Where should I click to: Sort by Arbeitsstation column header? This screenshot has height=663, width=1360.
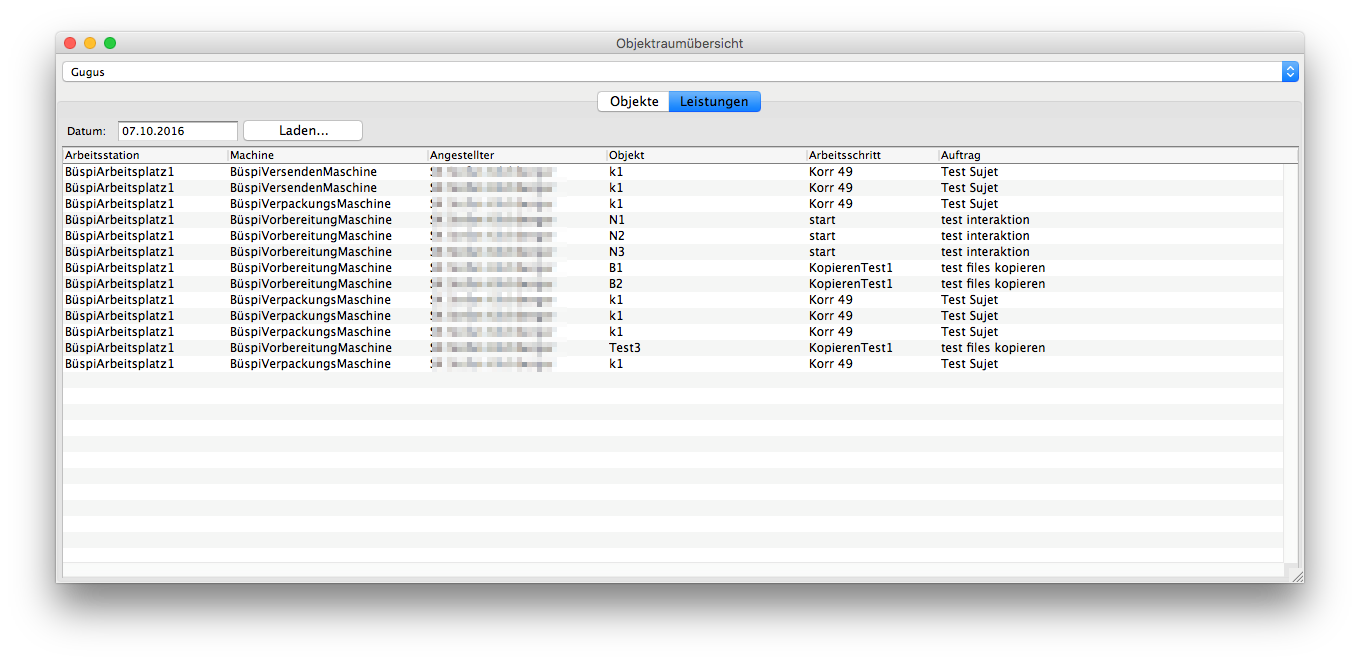145,156
